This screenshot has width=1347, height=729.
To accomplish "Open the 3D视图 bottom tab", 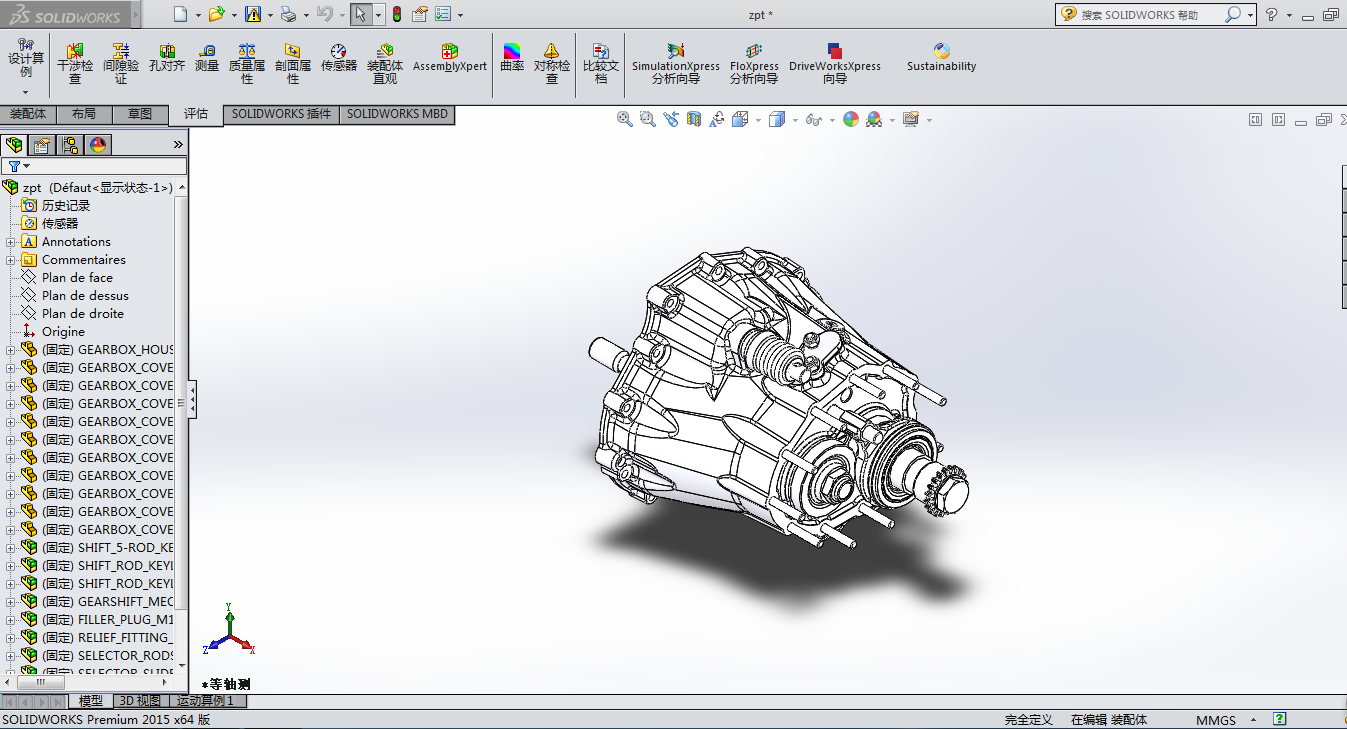I will pyautogui.click(x=139, y=701).
